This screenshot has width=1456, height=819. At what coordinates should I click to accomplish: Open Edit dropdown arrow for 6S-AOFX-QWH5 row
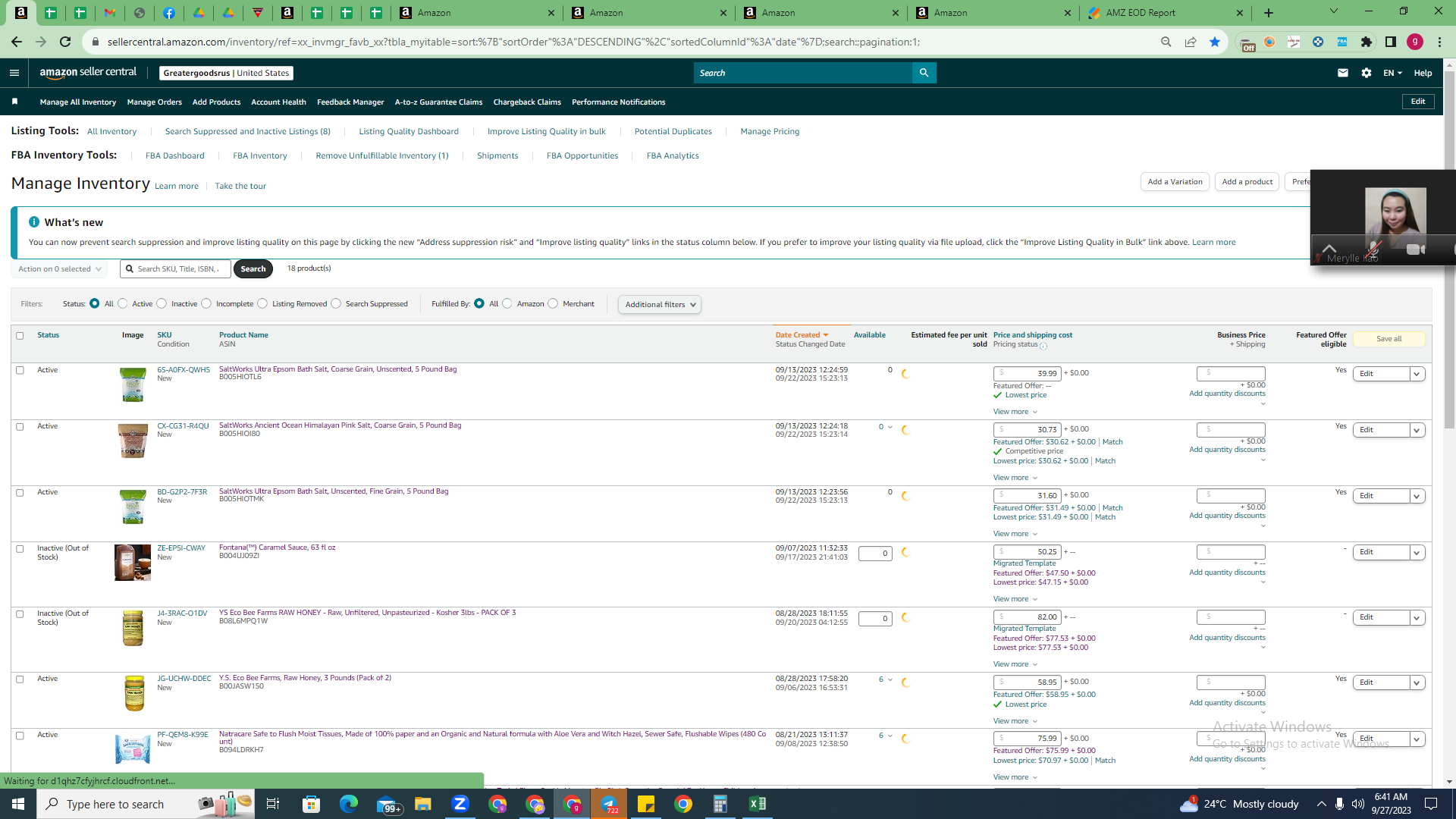click(x=1417, y=374)
